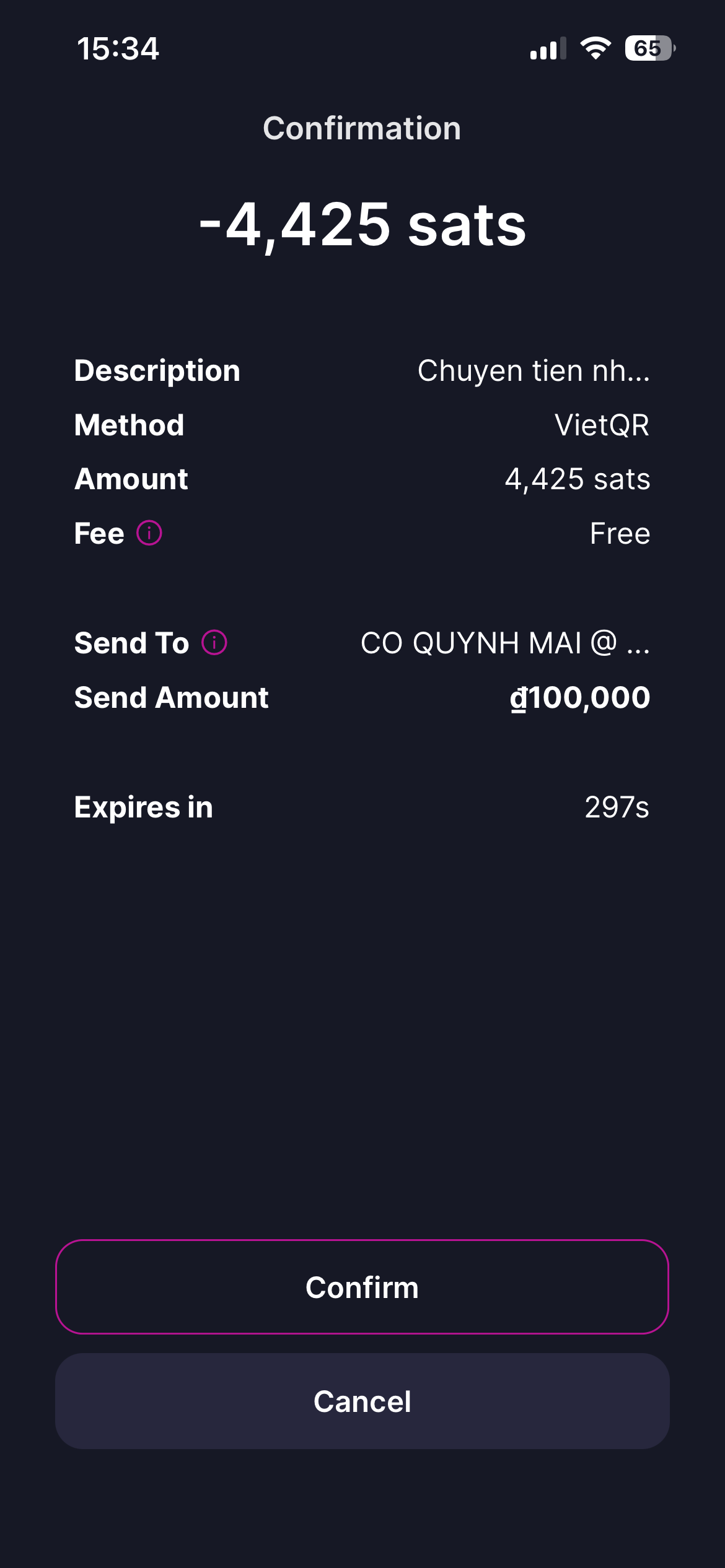Tap the Expires in label
Screen dimensions: 725x1568
pos(143,808)
